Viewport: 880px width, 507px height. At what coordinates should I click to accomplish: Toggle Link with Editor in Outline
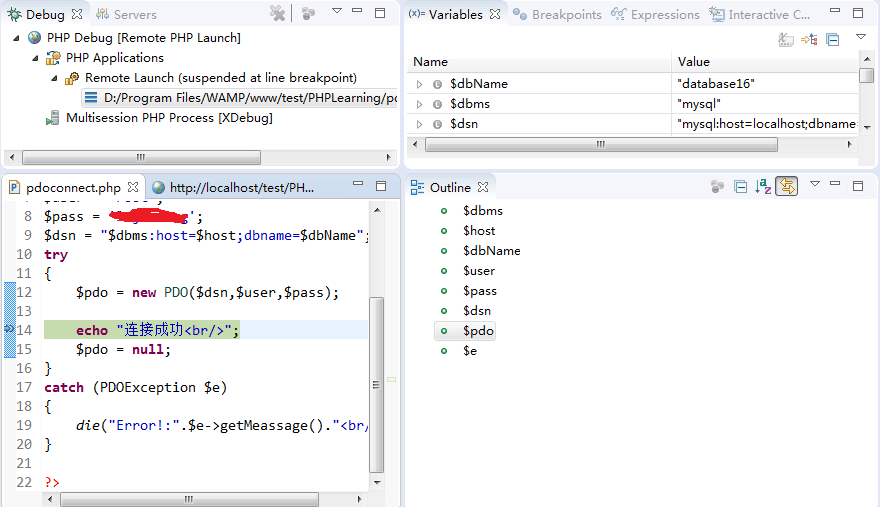tap(787, 186)
